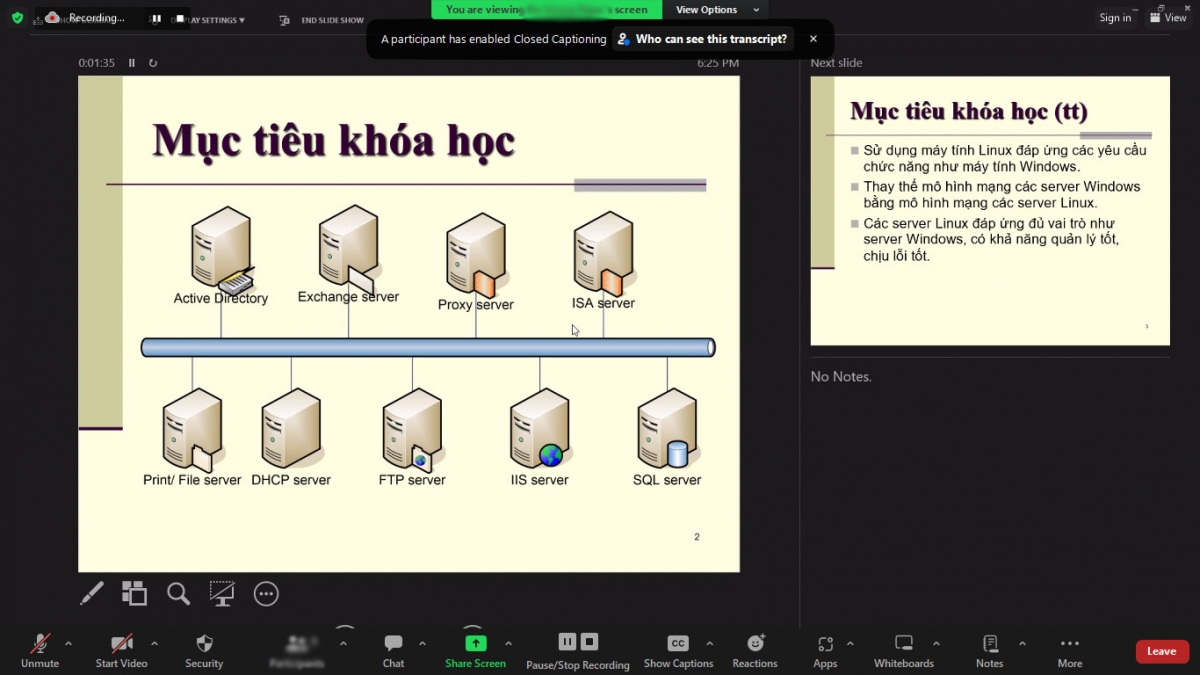Open Whiteboards
Image resolution: width=1200 pixels, height=675 pixels.
pyautogui.click(x=903, y=650)
